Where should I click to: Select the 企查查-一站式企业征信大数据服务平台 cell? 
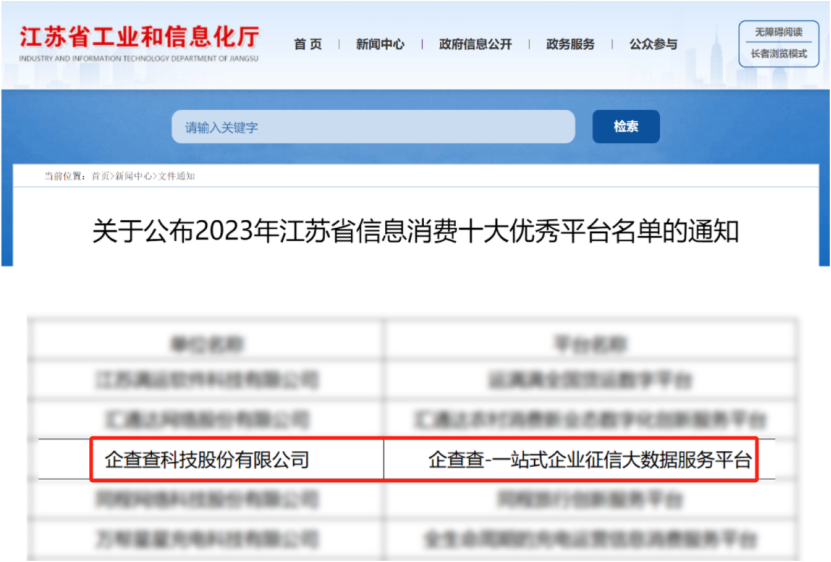(x=590, y=460)
